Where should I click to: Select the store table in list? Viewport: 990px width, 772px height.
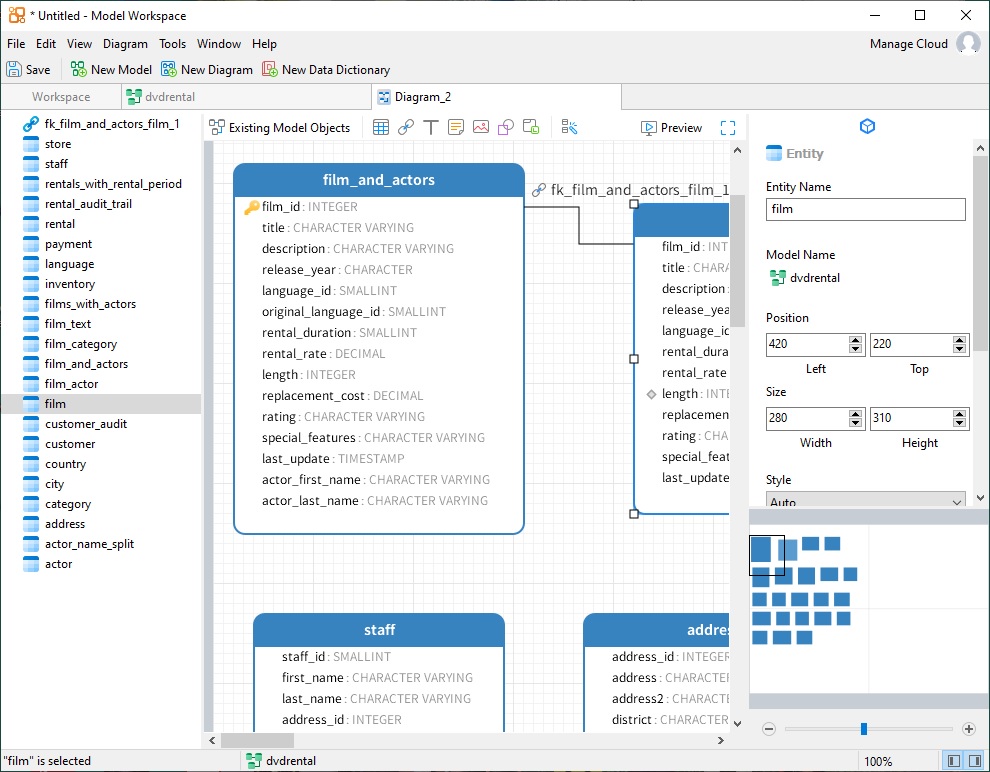[x=101, y=144]
